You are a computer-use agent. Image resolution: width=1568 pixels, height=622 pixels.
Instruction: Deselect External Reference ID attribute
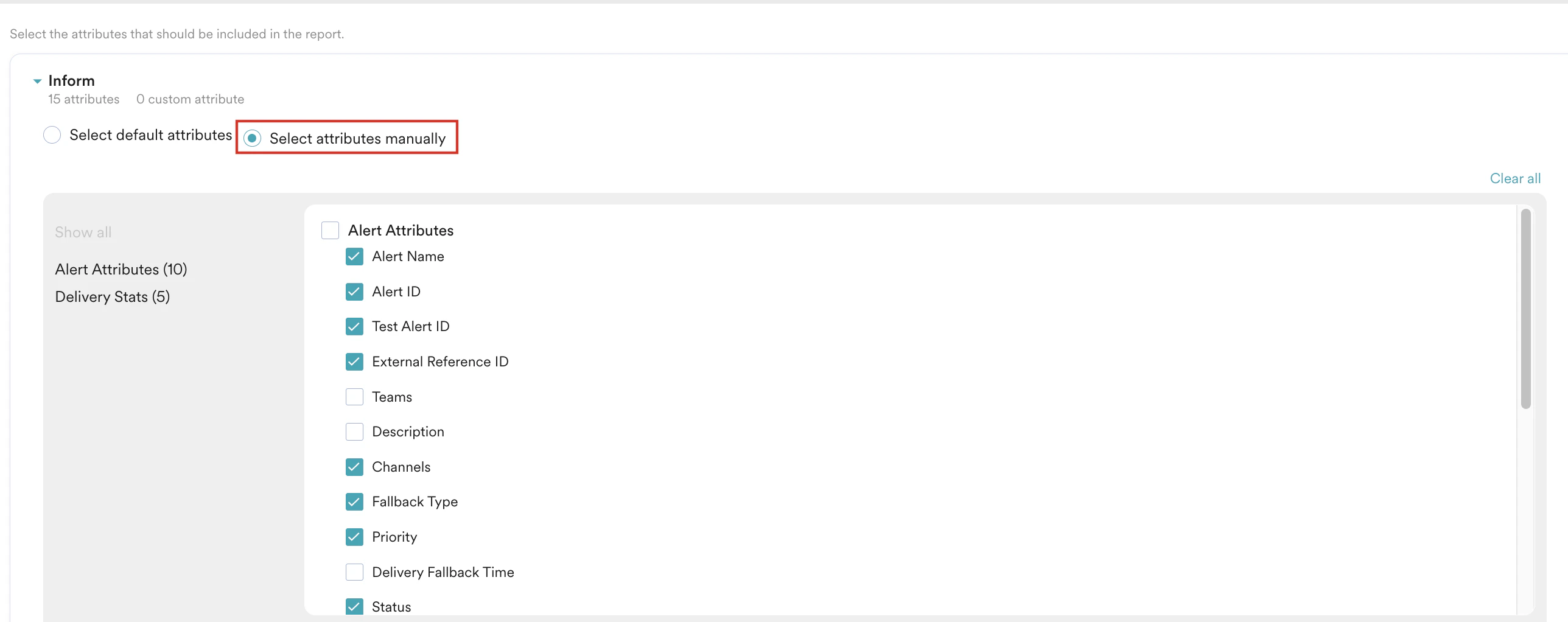click(x=354, y=361)
